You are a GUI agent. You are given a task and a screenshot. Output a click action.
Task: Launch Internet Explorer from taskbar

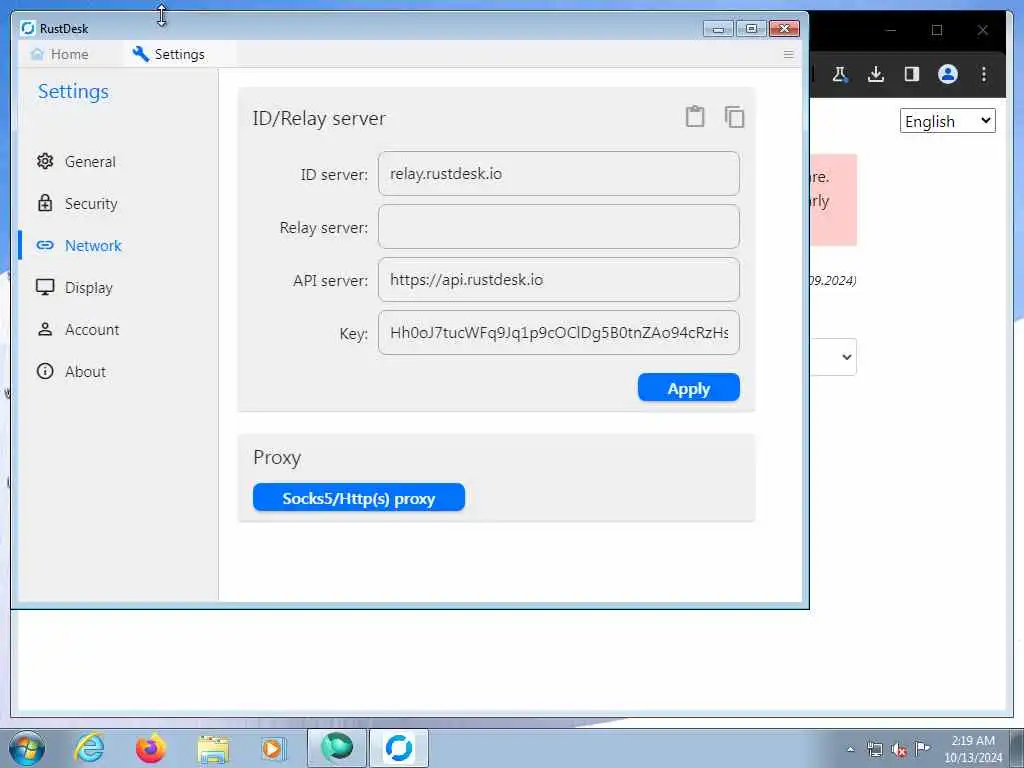point(89,748)
